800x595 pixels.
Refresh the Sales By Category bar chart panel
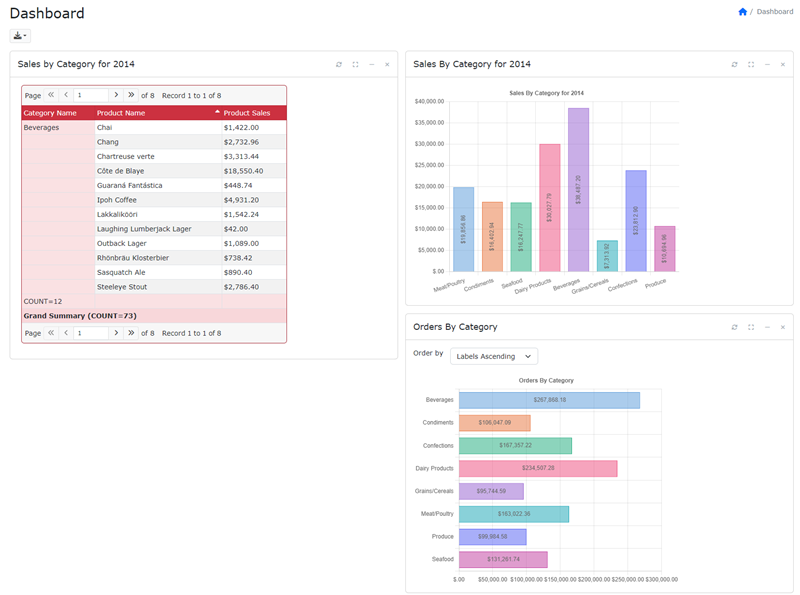734,64
